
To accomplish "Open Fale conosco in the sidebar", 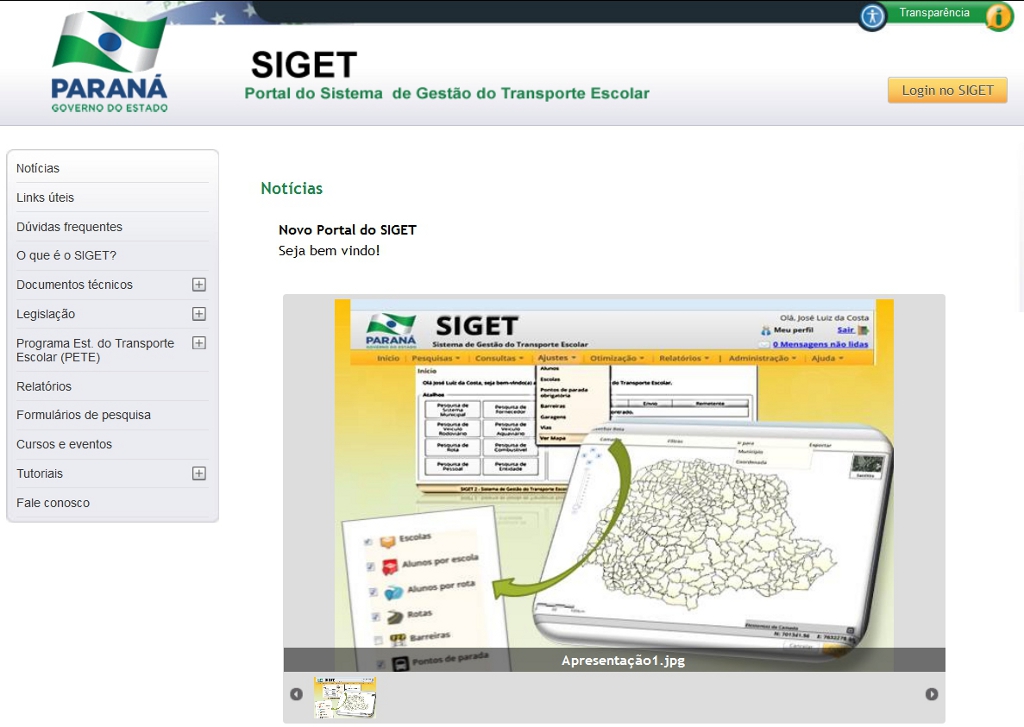I will 112,503.
